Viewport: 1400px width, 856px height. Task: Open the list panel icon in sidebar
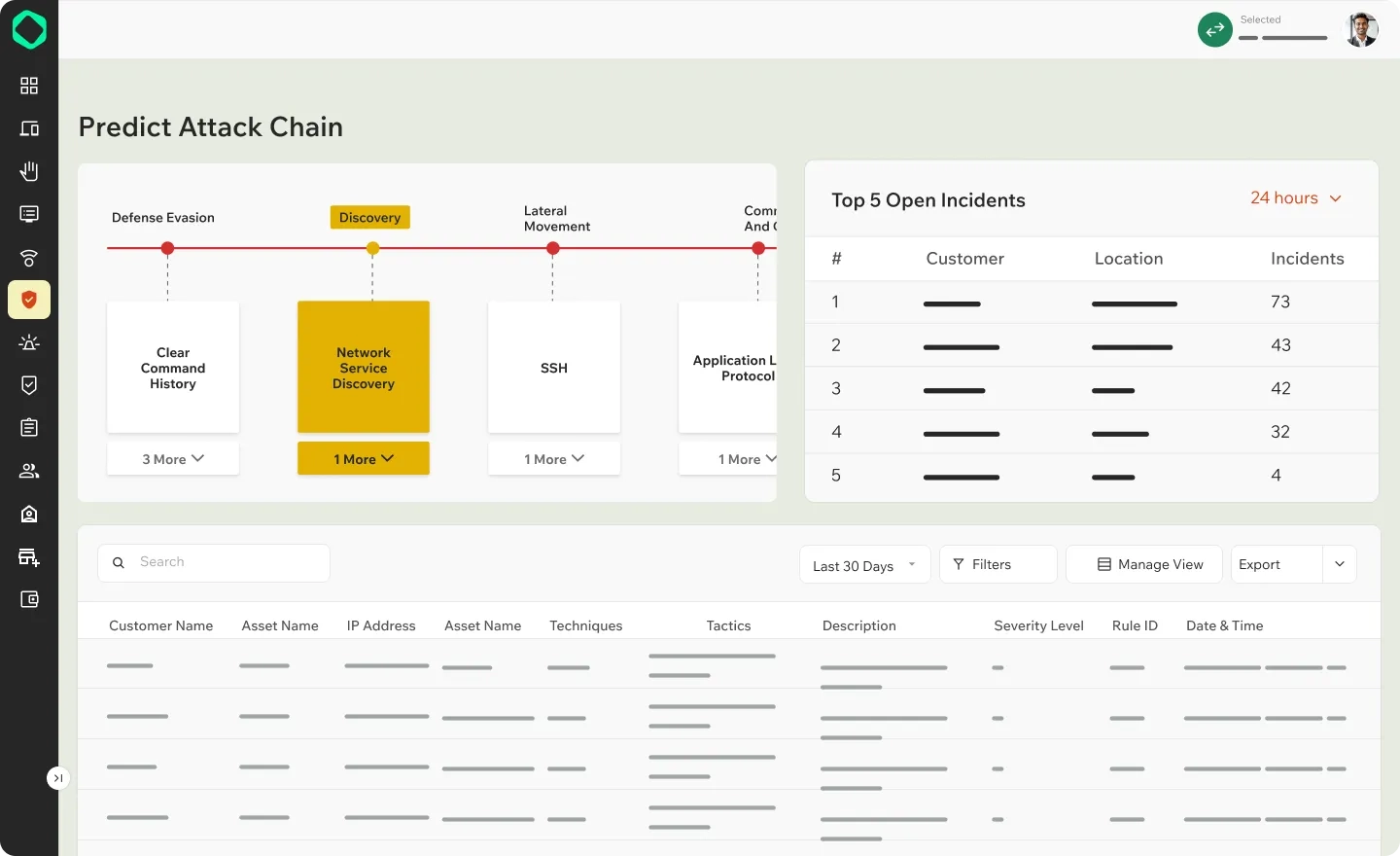click(29, 214)
